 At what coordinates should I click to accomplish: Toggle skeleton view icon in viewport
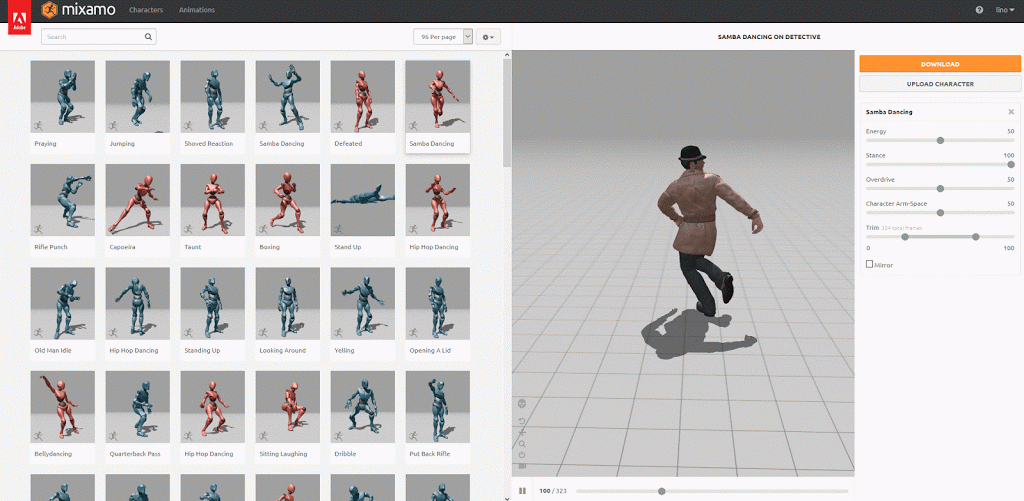pos(522,404)
